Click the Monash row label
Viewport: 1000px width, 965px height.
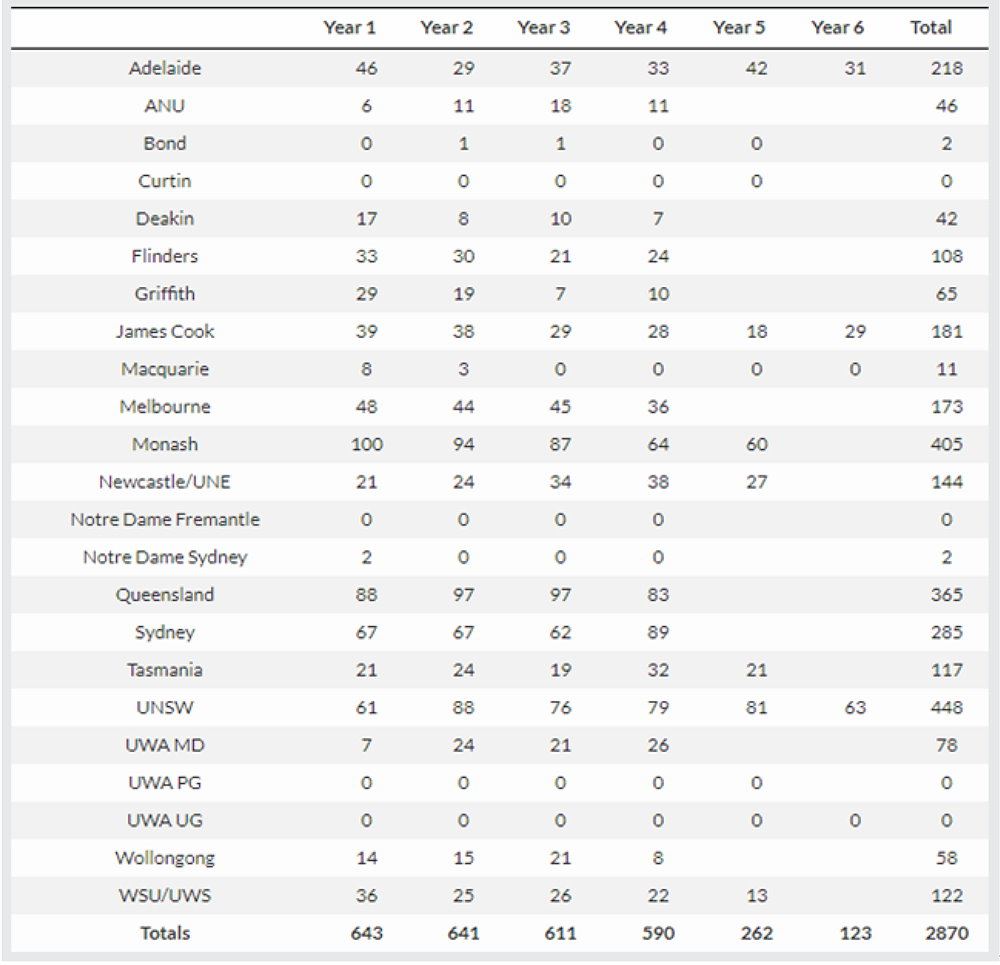(x=165, y=445)
